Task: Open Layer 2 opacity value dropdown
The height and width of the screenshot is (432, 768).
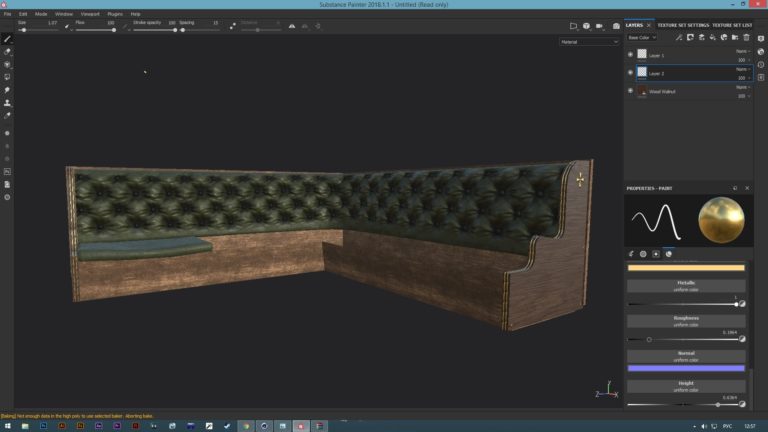Action: point(744,78)
